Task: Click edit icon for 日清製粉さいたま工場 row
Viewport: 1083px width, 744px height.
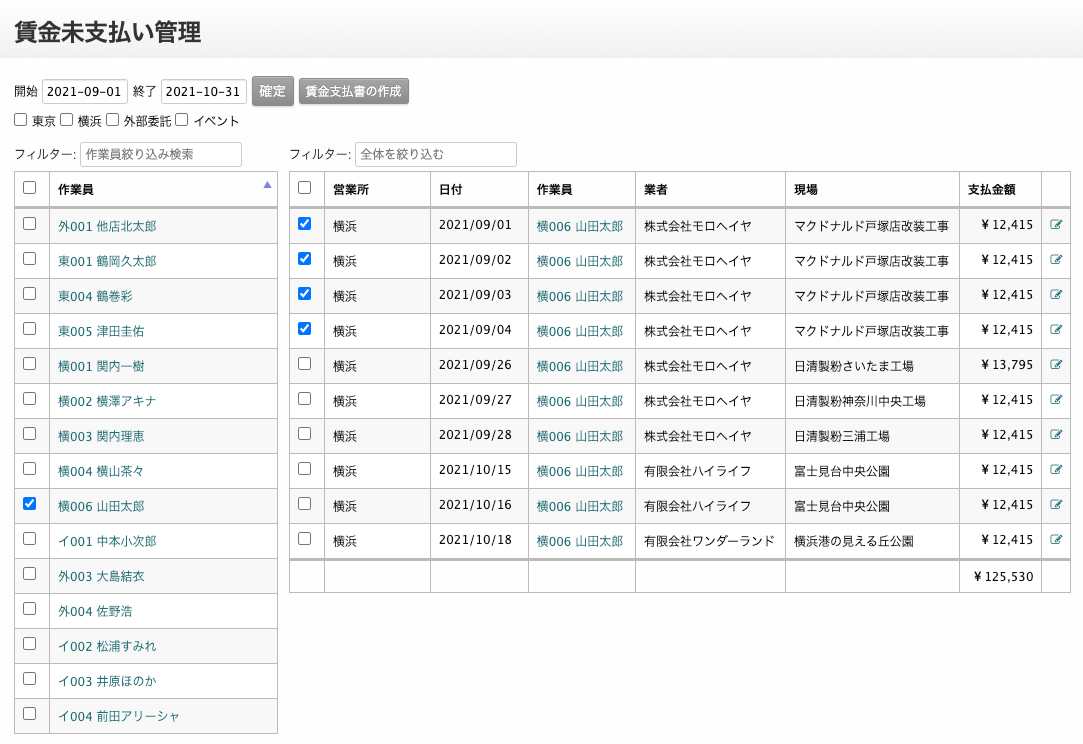Action: pos(1056,365)
